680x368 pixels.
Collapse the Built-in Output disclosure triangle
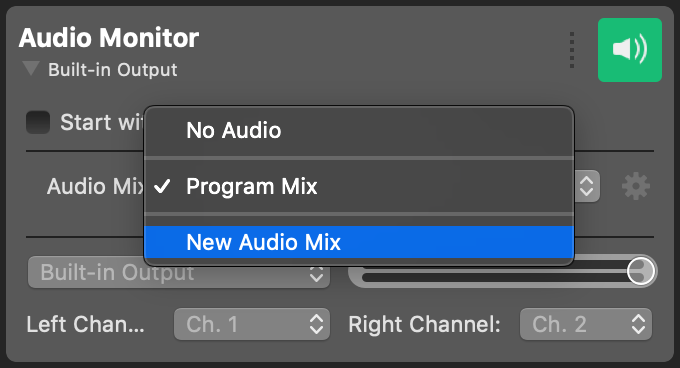pos(31,68)
